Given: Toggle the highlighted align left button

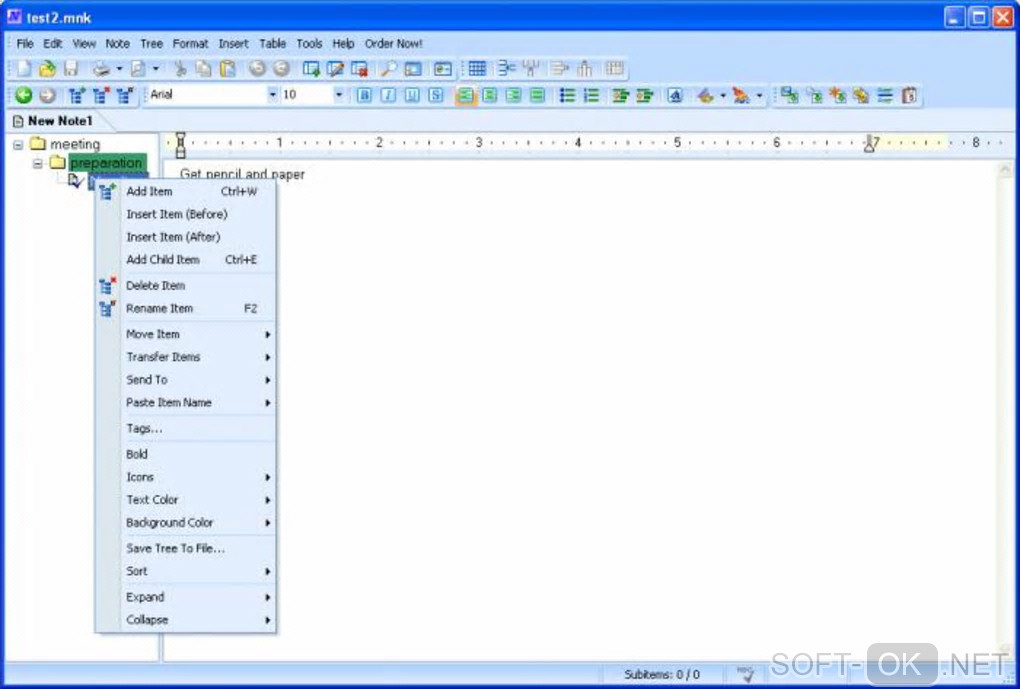Looking at the screenshot, I should pyautogui.click(x=466, y=95).
